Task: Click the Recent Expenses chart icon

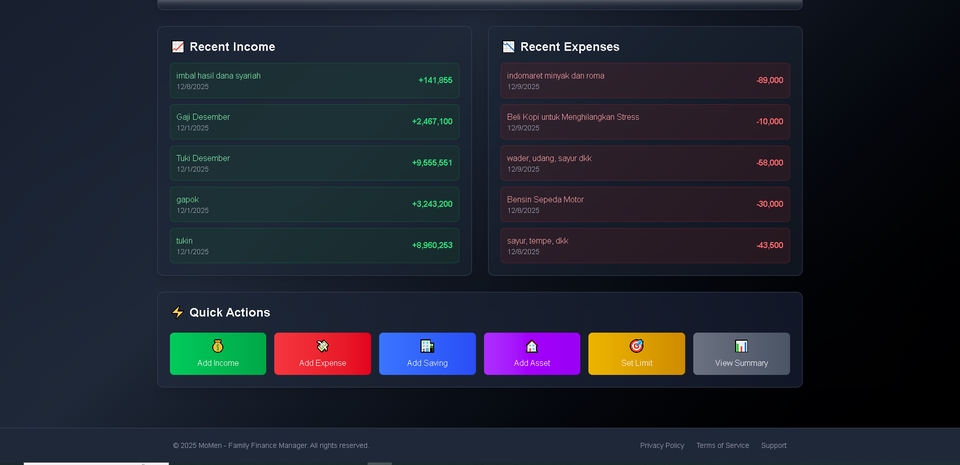Action: pyautogui.click(x=509, y=47)
